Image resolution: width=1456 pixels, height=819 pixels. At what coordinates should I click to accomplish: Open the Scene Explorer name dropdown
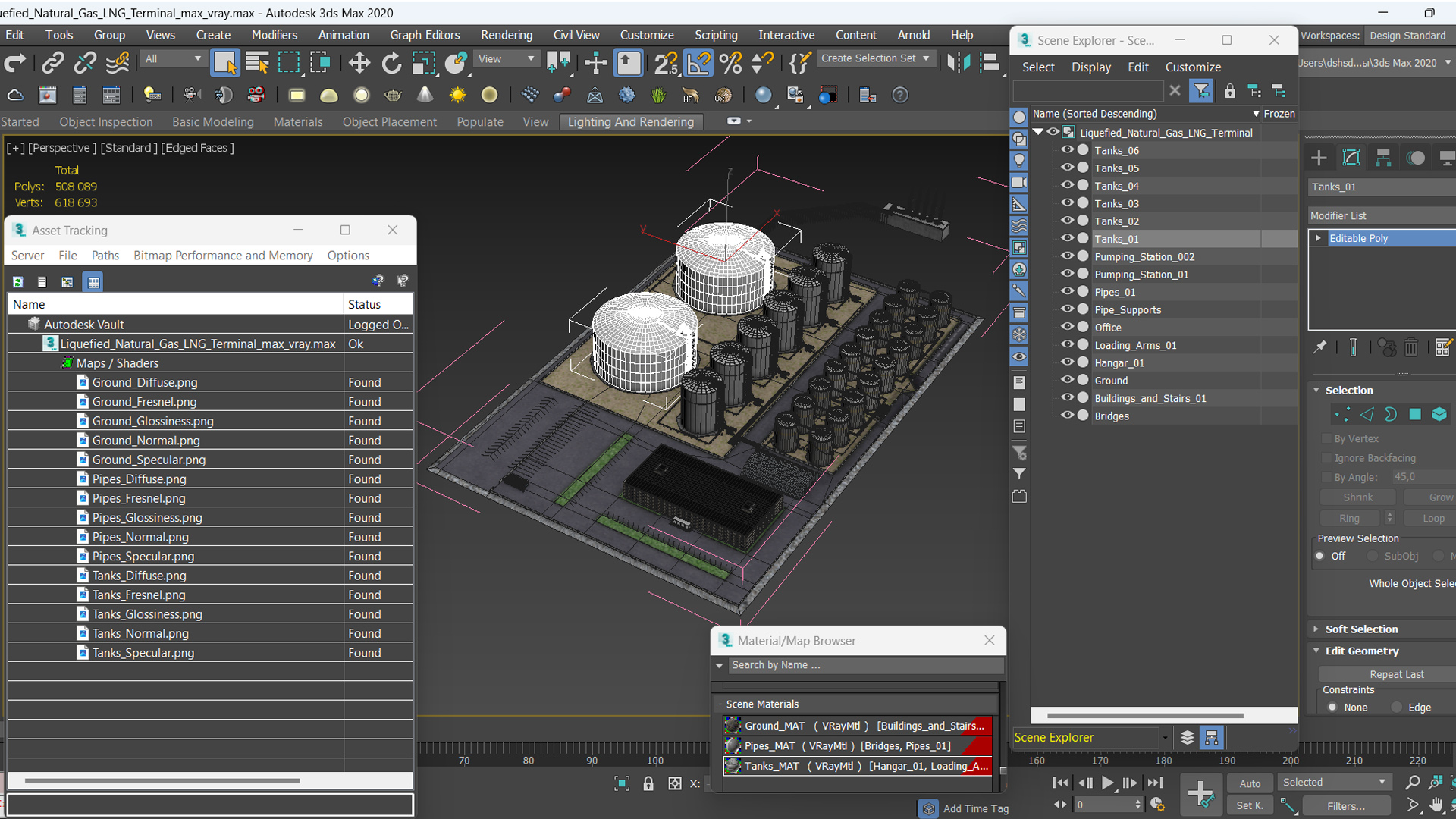coord(1165,738)
